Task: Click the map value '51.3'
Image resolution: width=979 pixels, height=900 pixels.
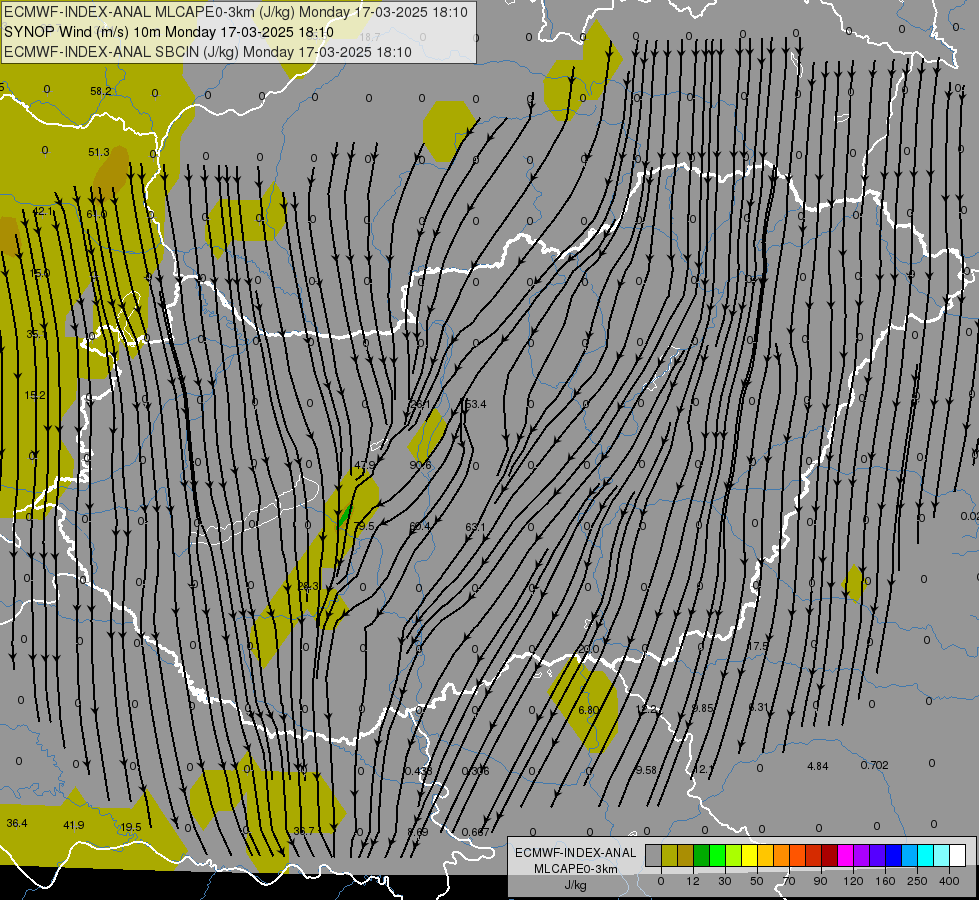Action: click(99, 152)
